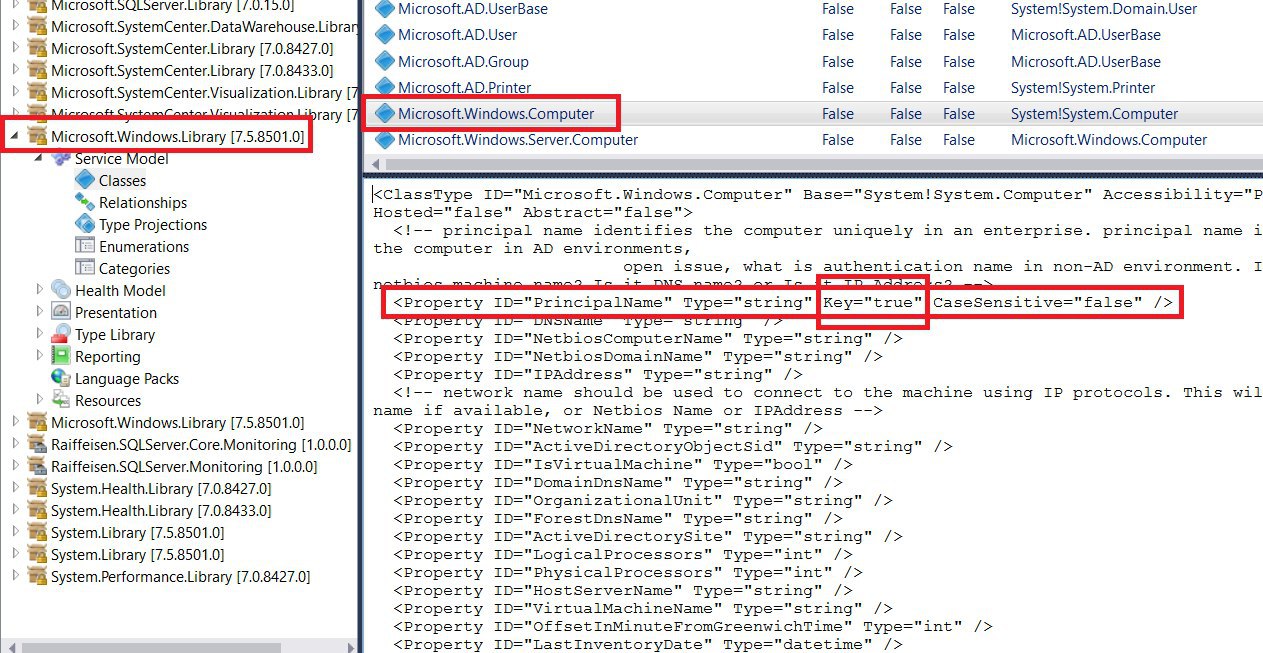Viewport: 1263px width, 653px height.
Task: Expand the Presentation branch
Action: pyautogui.click(x=40, y=312)
